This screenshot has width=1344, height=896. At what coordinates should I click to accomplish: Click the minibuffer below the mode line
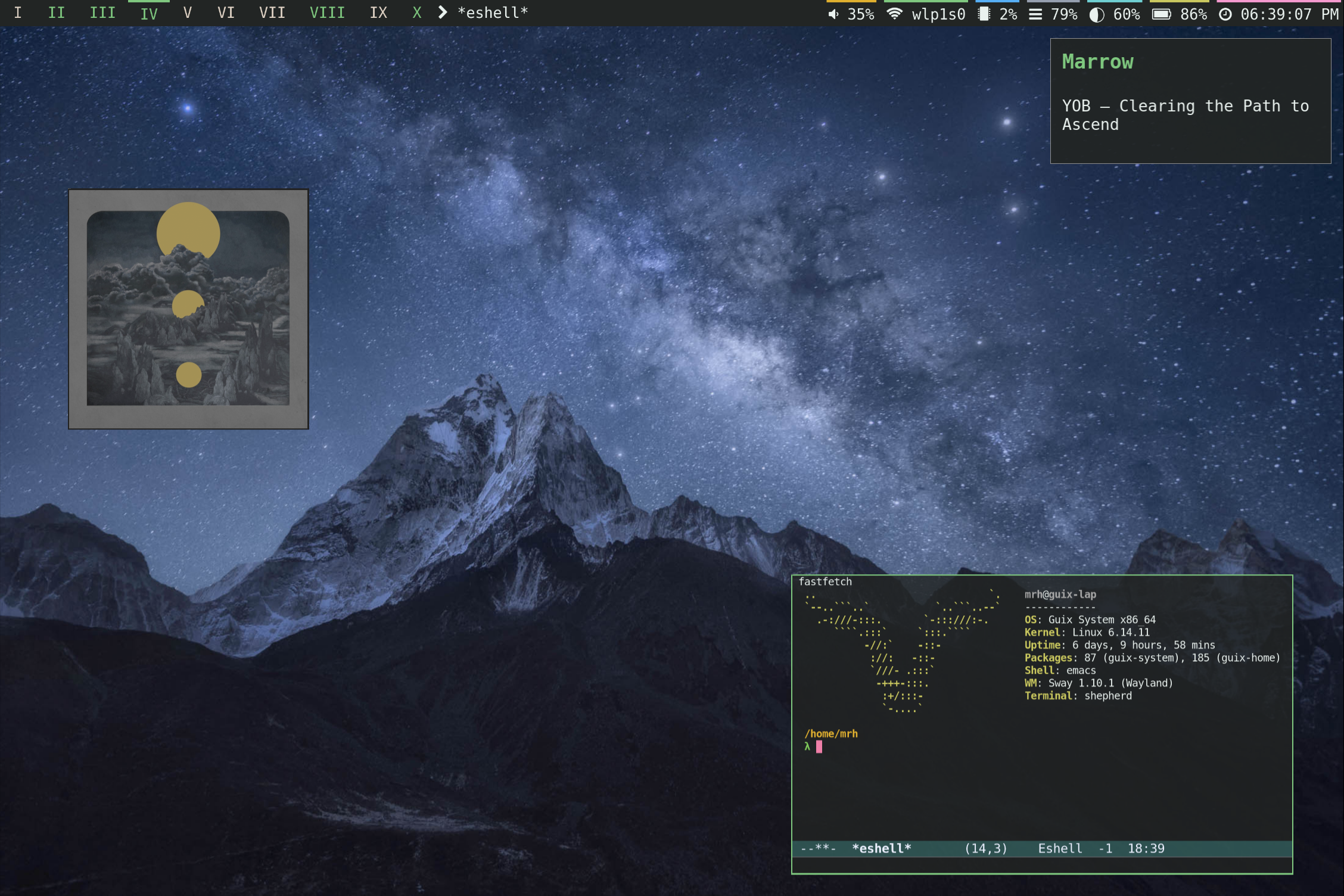1042,864
